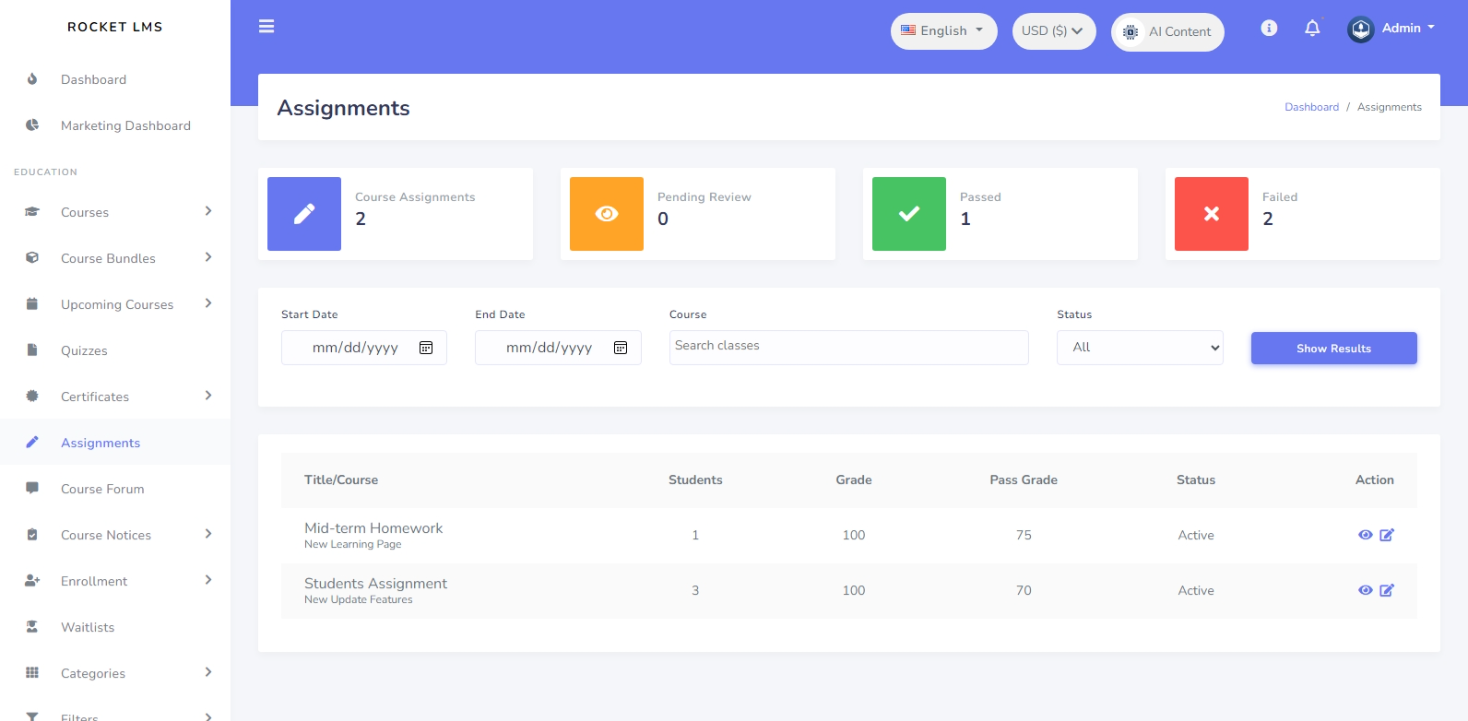Click the Upcoming Courses calendar icon
Screen dimensions: 1468x721
(x=32, y=304)
